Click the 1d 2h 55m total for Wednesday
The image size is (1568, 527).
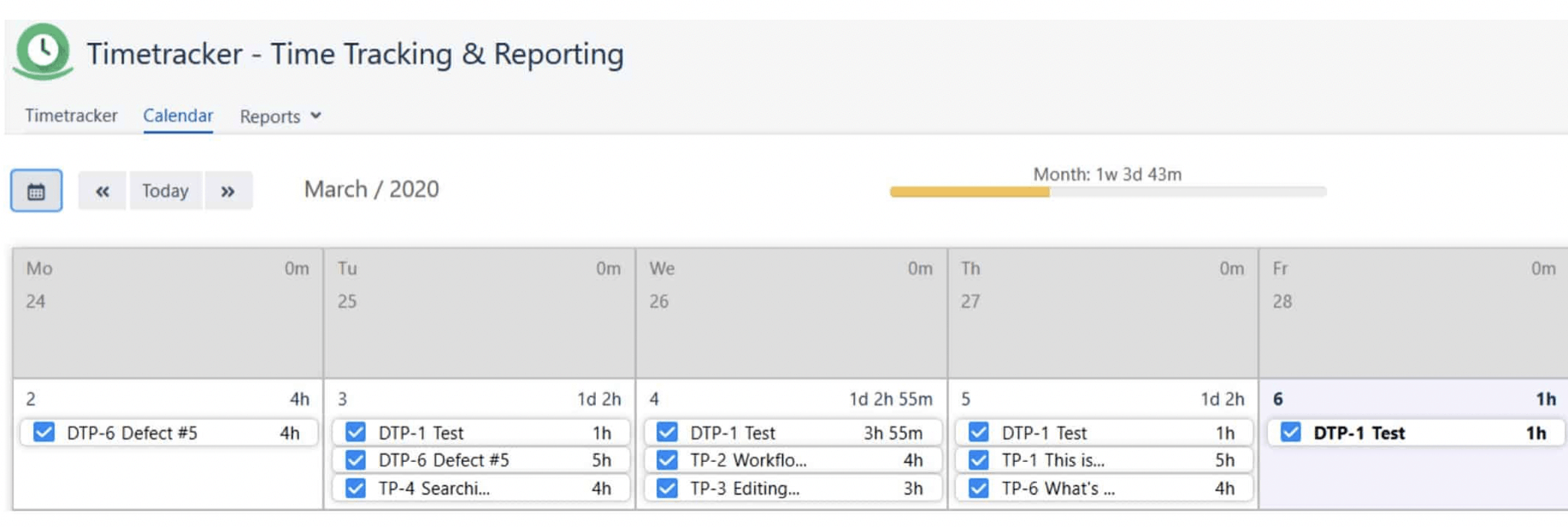(x=891, y=400)
